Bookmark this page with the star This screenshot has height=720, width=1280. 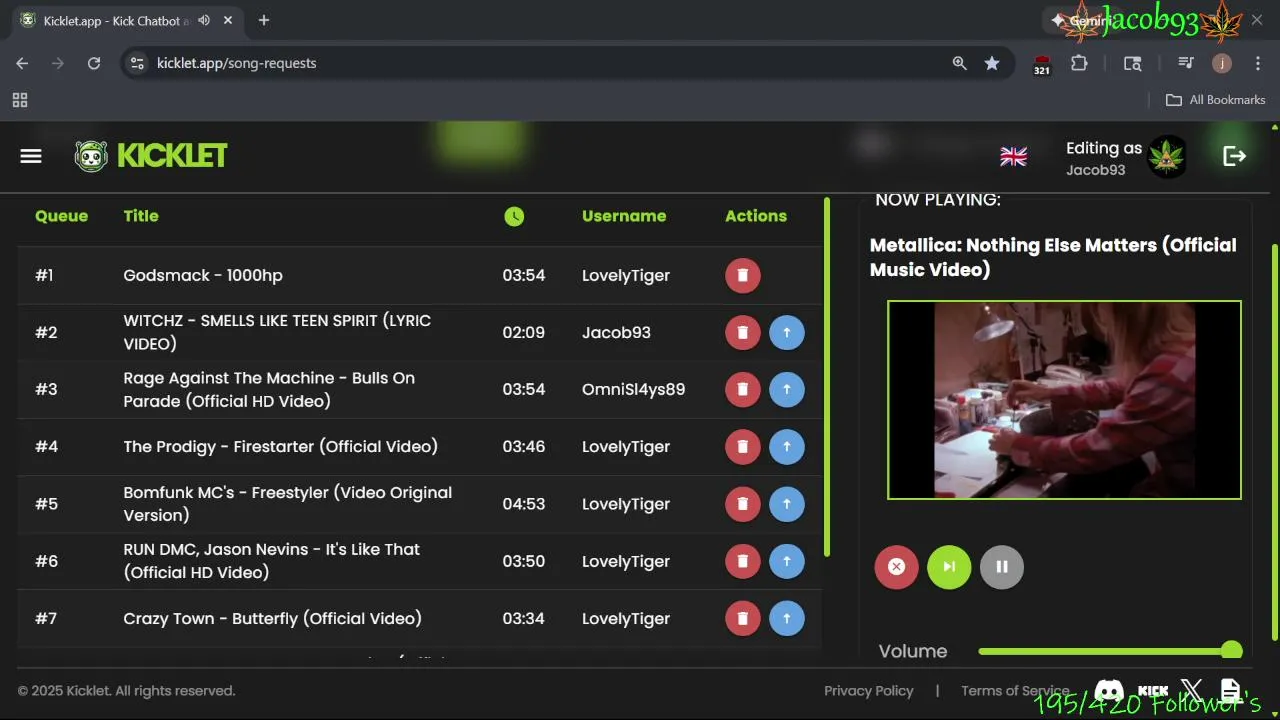point(992,63)
